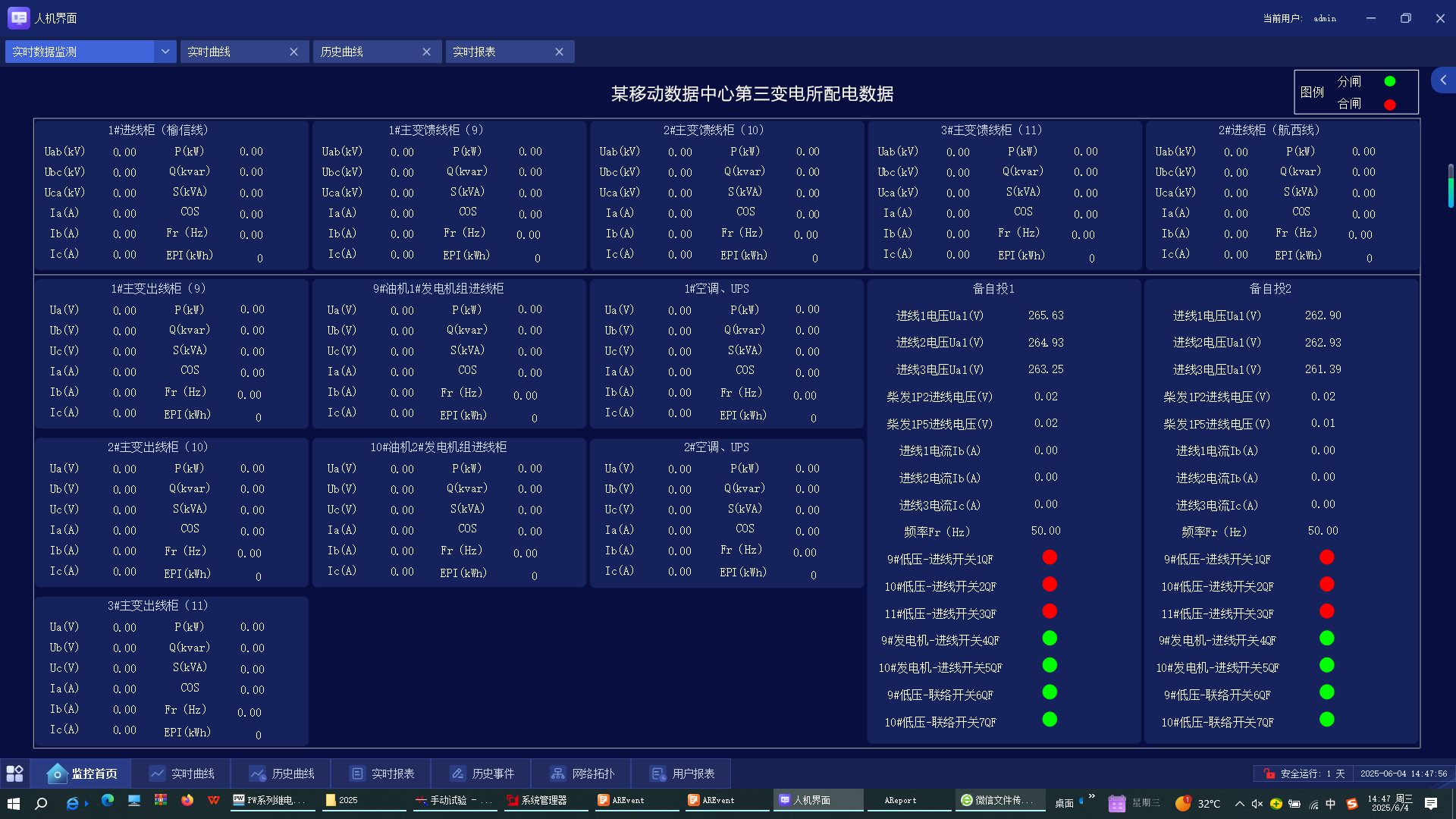This screenshot has width=1456, height=819.
Task: Open 历史曲线 in bottom navigation bar
Action: pyautogui.click(x=282, y=773)
